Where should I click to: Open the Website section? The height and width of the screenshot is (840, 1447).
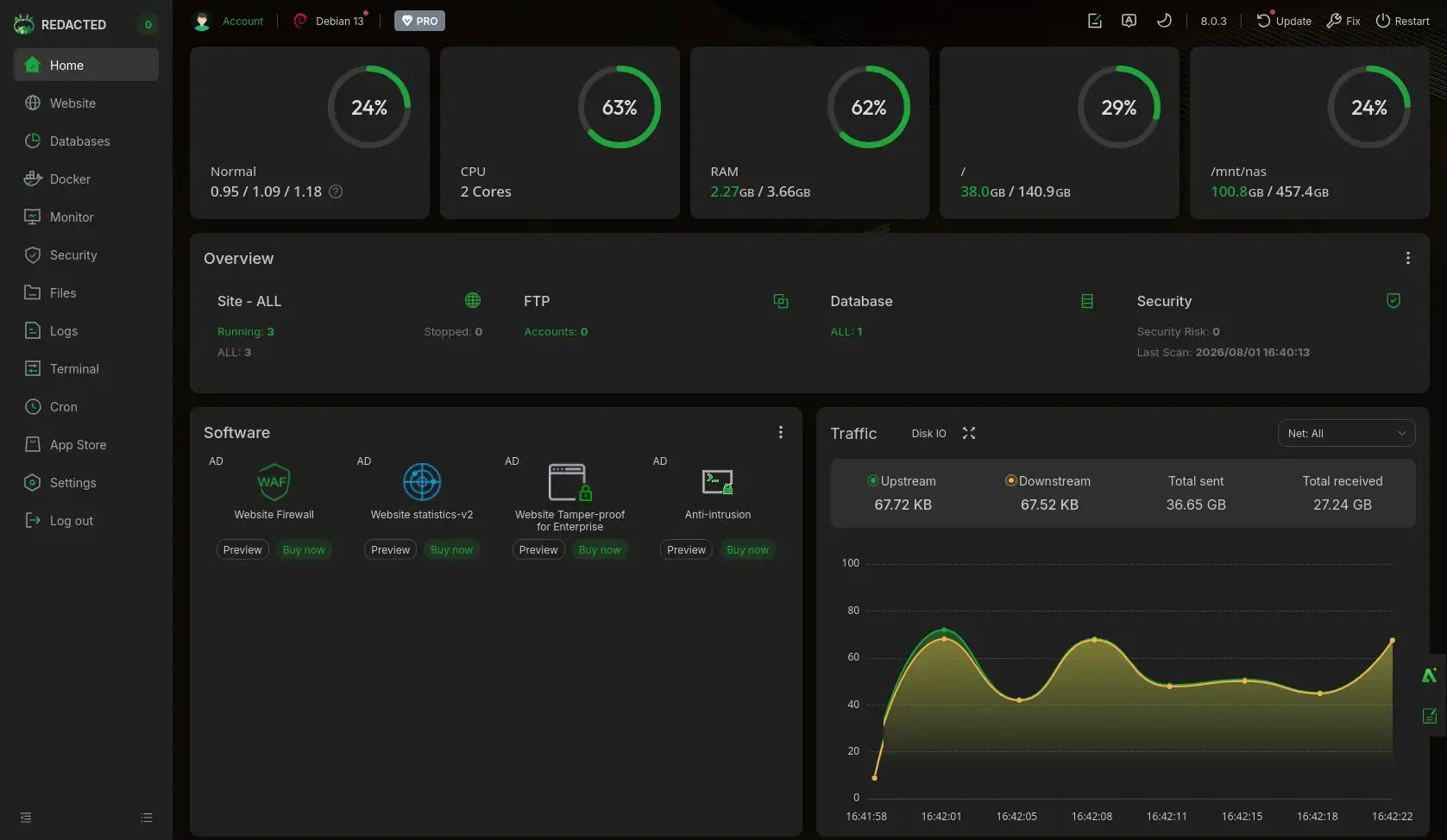coord(85,103)
